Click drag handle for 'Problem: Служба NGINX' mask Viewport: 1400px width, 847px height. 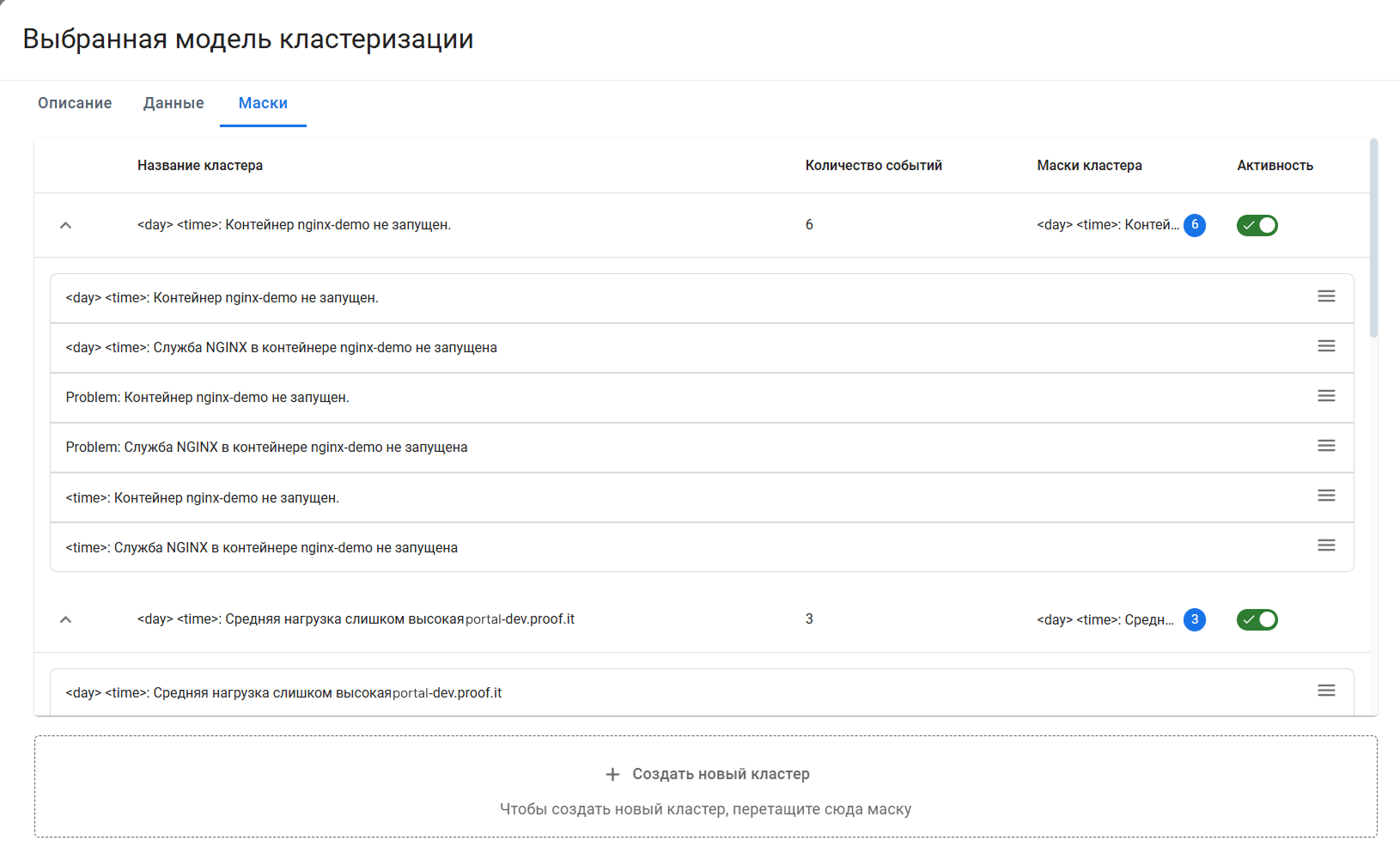(x=1326, y=446)
